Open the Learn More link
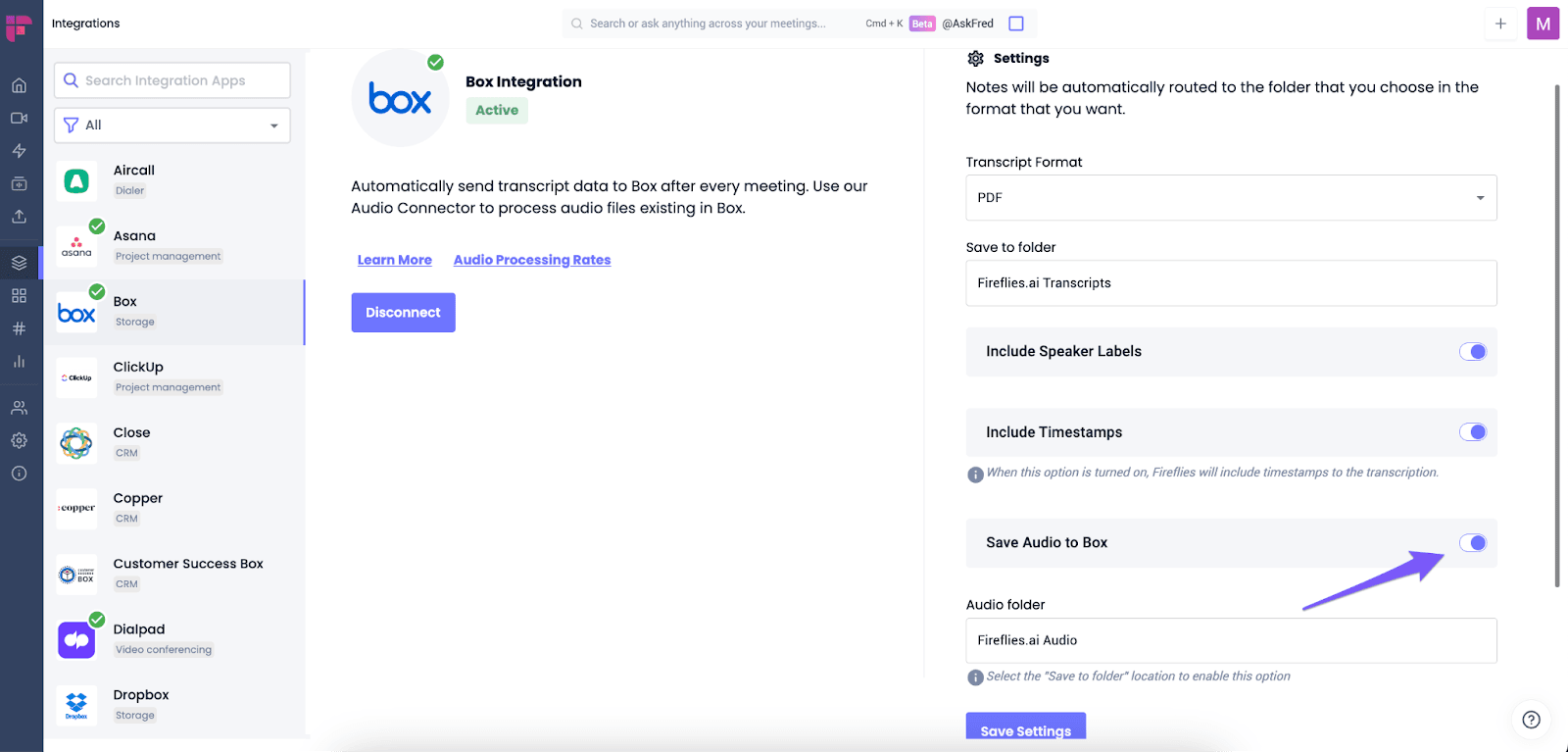Image resolution: width=1568 pixels, height=752 pixels. [x=395, y=260]
